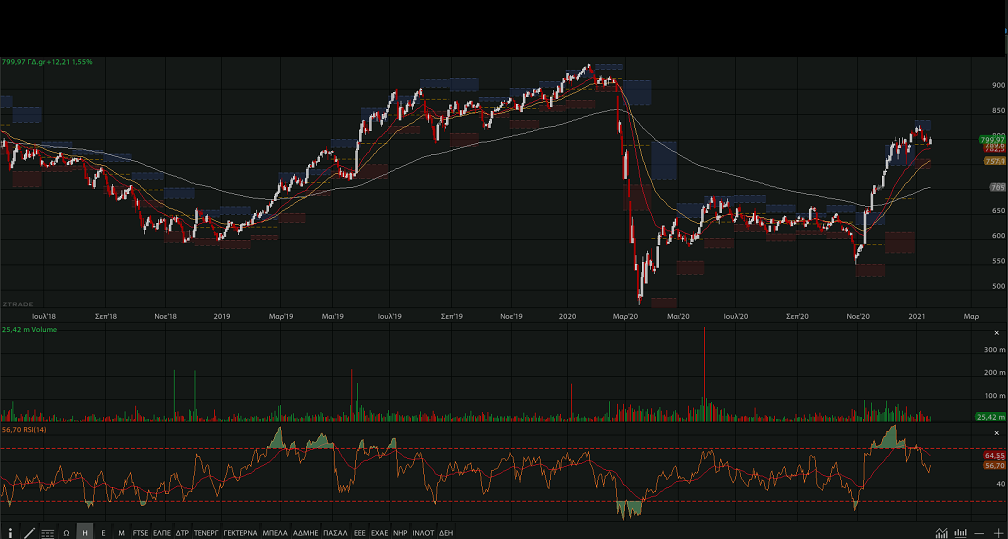Click the 650 price axis label

coord(998,211)
